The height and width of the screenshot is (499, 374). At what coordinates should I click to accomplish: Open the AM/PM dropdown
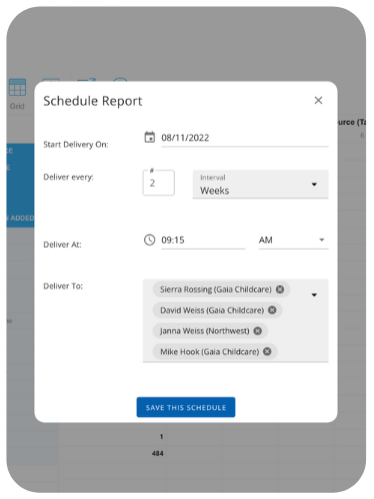[x=293, y=240]
